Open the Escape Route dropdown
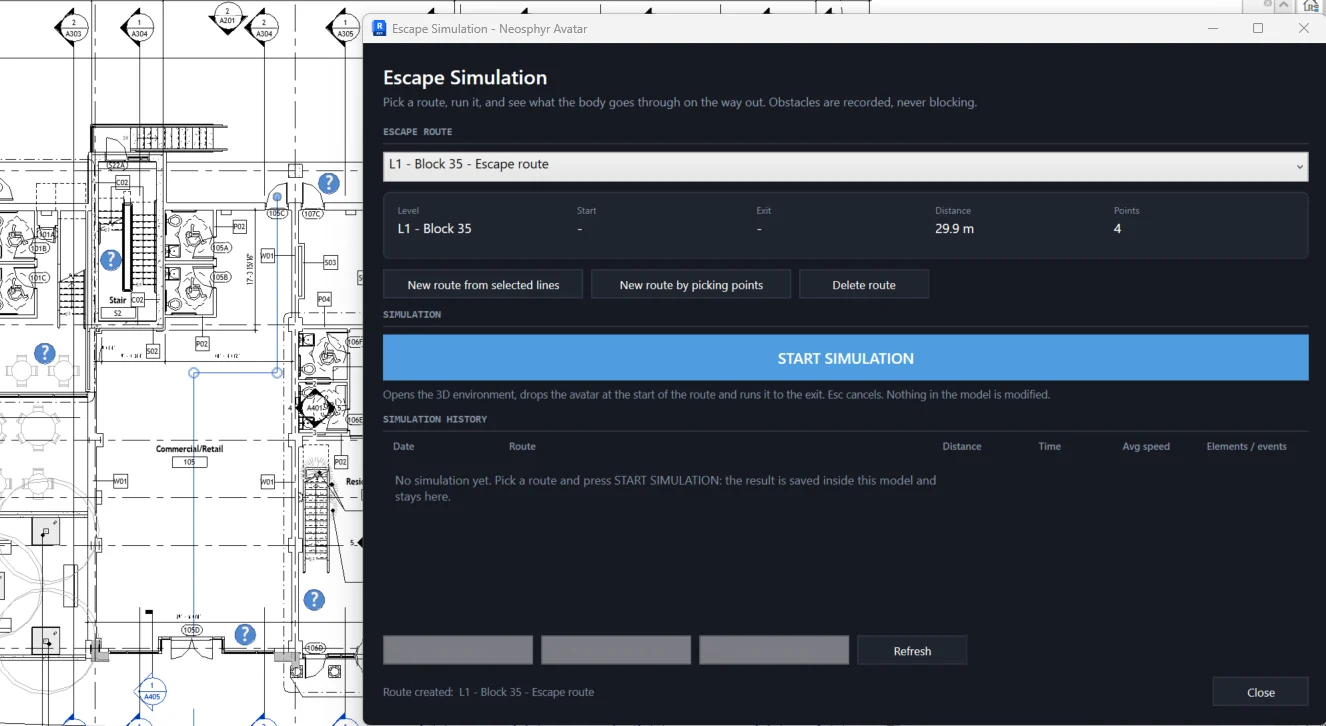Image resolution: width=1326 pixels, height=726 pixels. coord(845,166)
